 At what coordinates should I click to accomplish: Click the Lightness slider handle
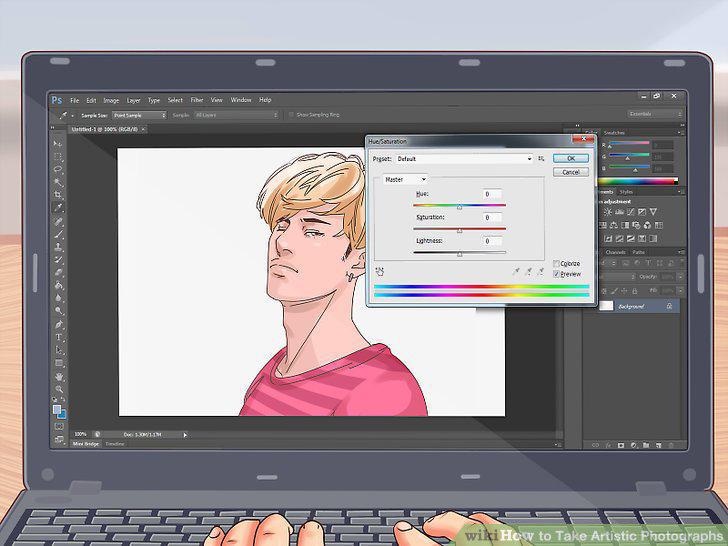coord(459,254)
